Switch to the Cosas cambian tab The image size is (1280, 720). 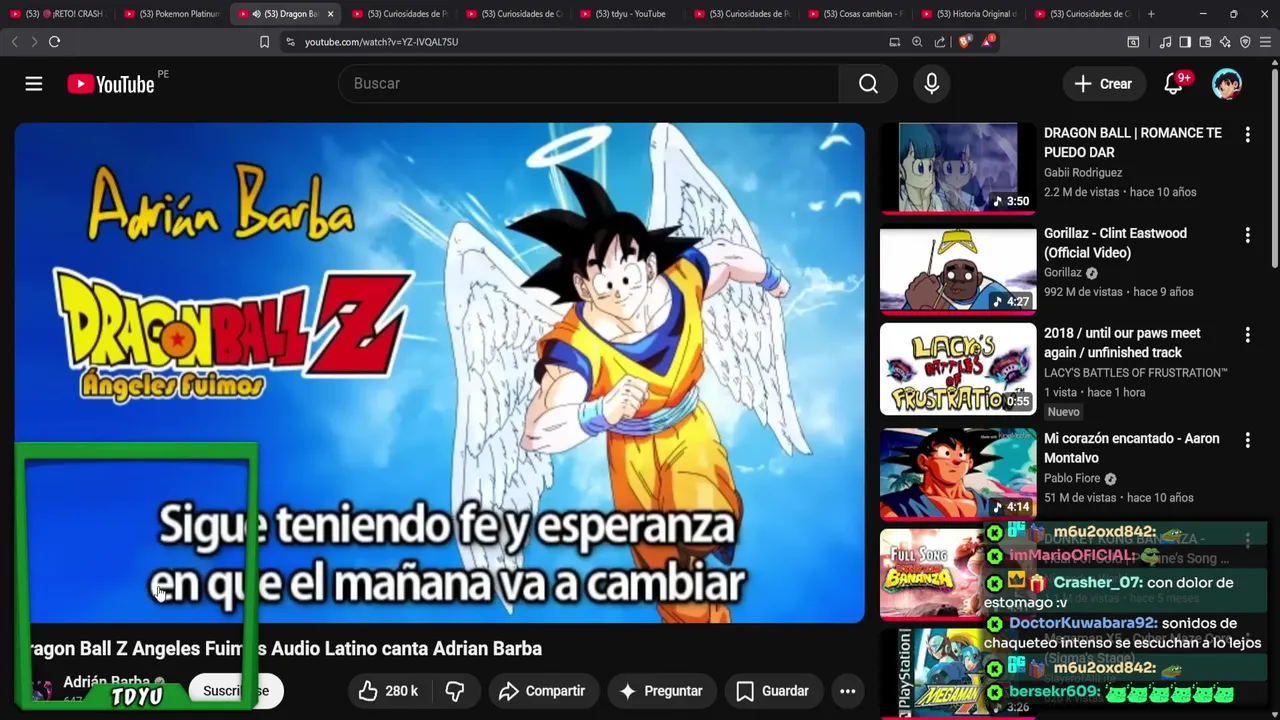[855, 14]
